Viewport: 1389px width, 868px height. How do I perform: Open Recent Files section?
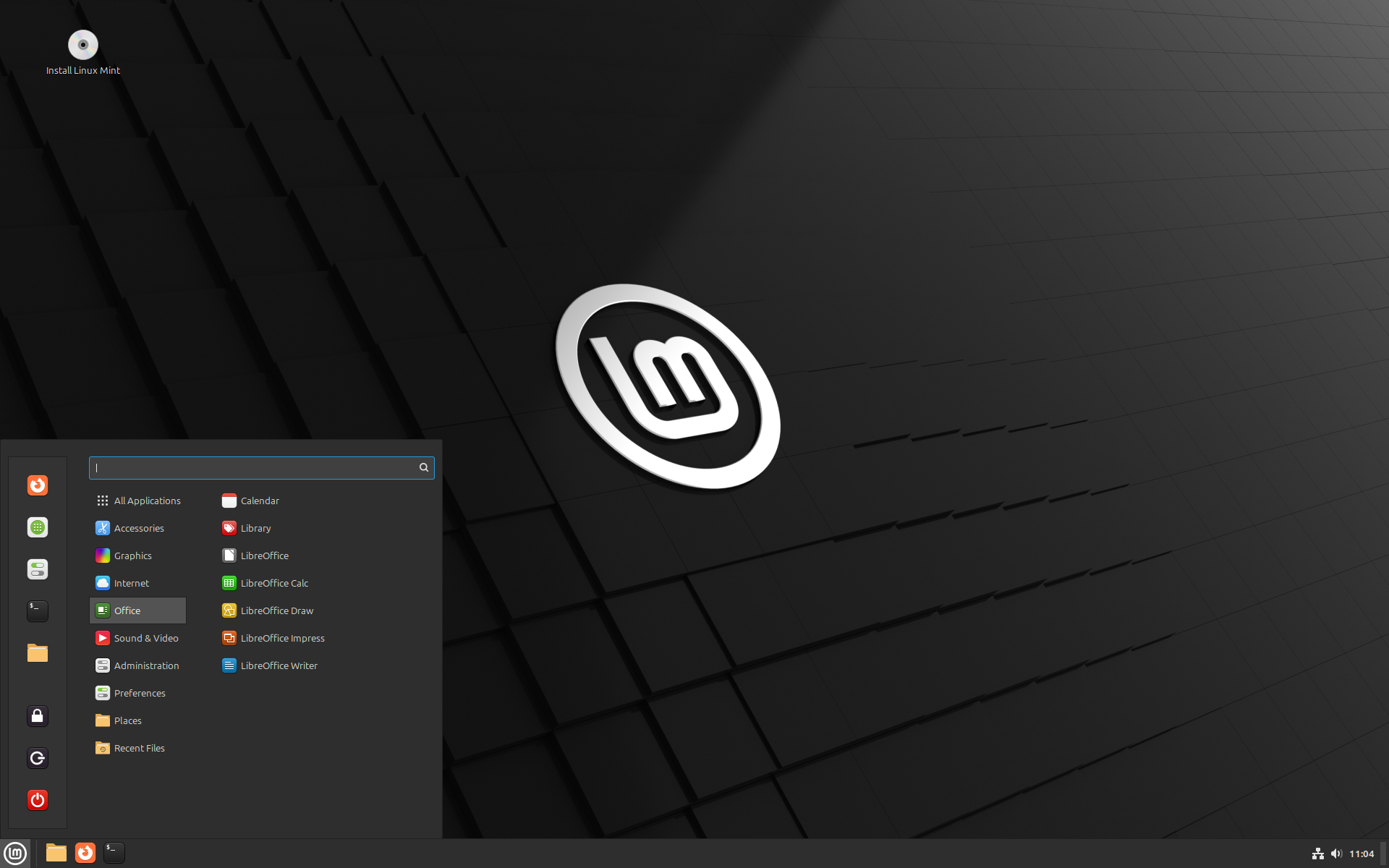[139, 747]
